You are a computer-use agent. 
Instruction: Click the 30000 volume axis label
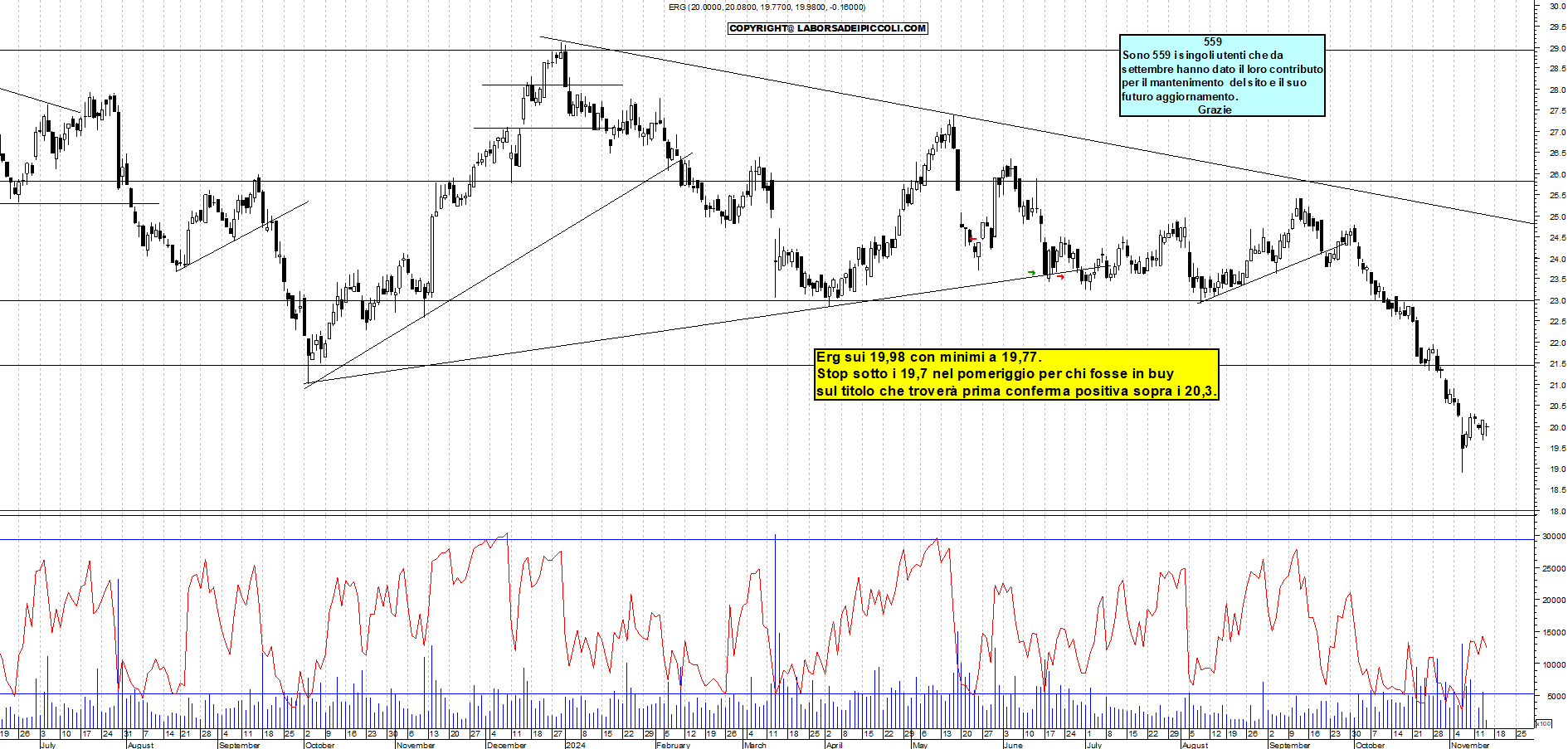(x=1554, y=537)
